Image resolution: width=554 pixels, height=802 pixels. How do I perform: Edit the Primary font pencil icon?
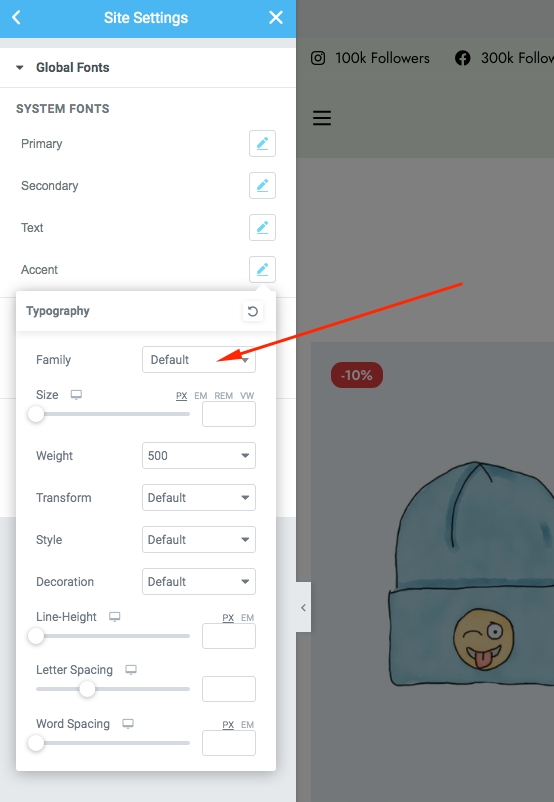coord(262,144)
